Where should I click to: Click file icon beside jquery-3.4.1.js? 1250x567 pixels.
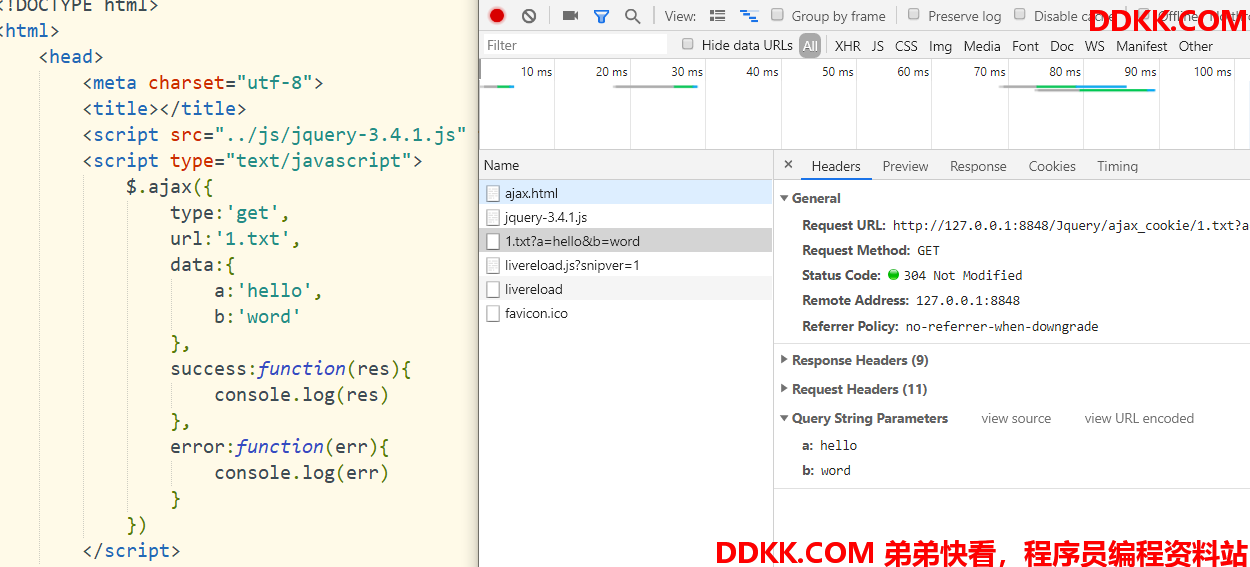point(492,217)
